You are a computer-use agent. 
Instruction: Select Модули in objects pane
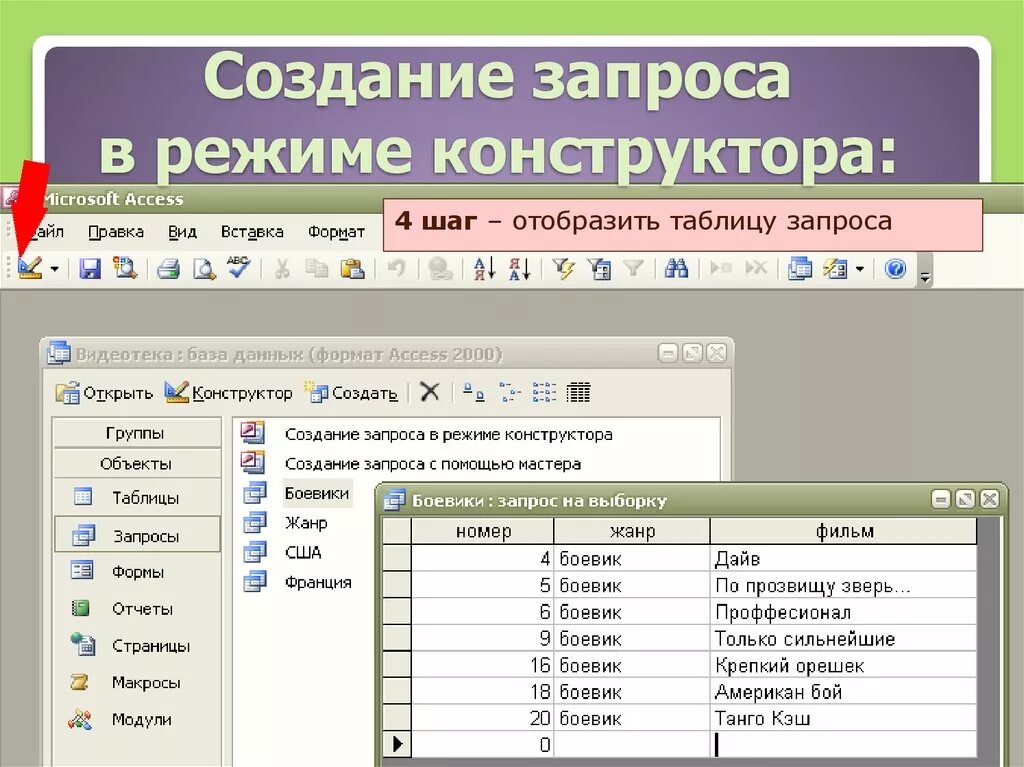pos(136,719)
